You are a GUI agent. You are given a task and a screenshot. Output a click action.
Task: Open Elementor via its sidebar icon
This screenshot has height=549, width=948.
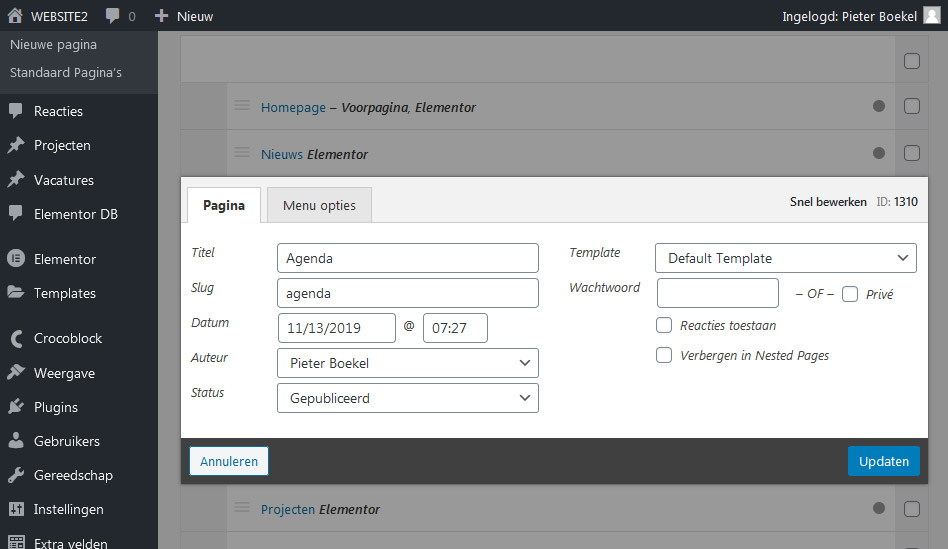click(x=16, y=259)
